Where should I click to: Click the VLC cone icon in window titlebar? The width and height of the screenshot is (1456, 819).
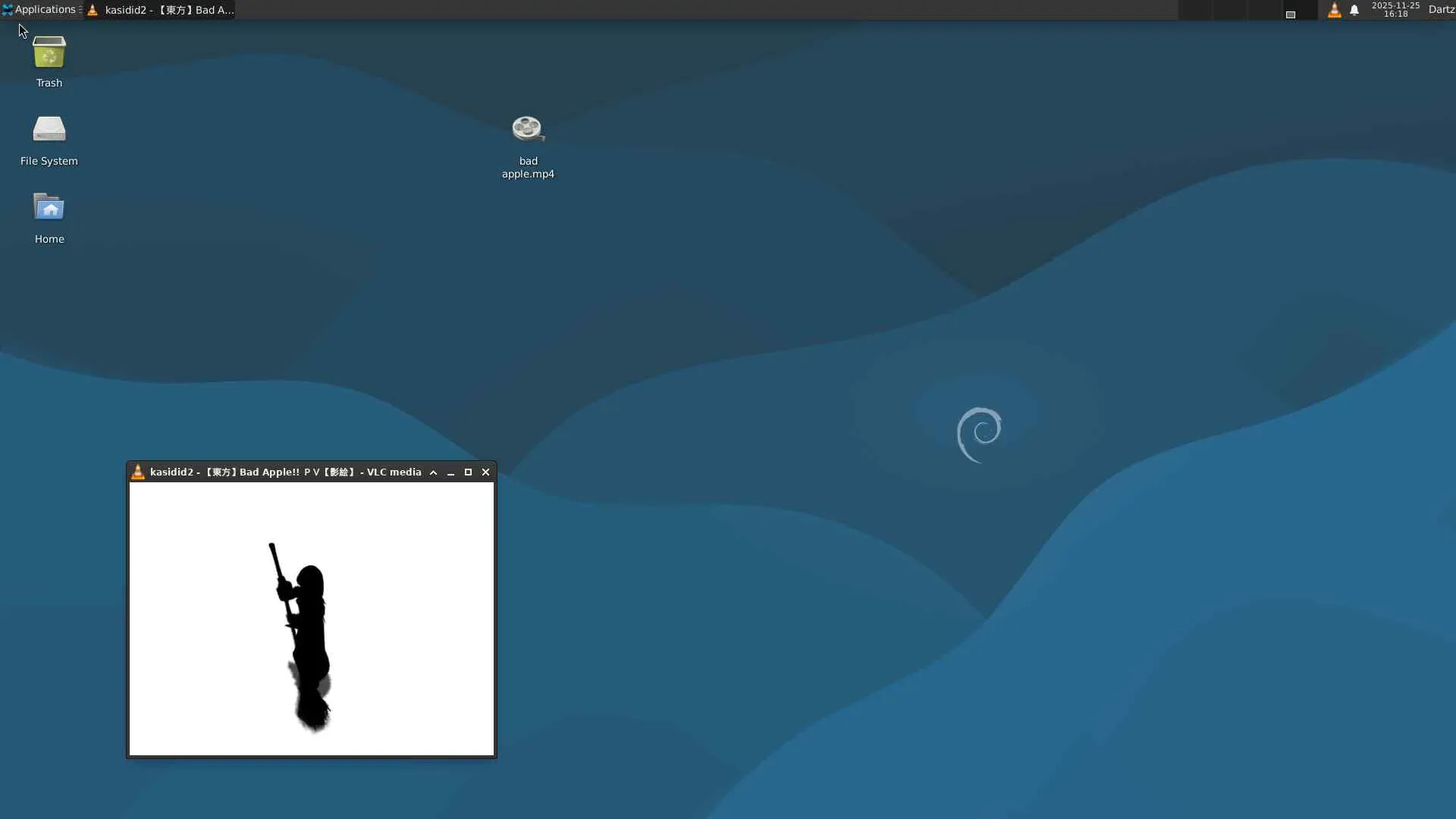138,472
